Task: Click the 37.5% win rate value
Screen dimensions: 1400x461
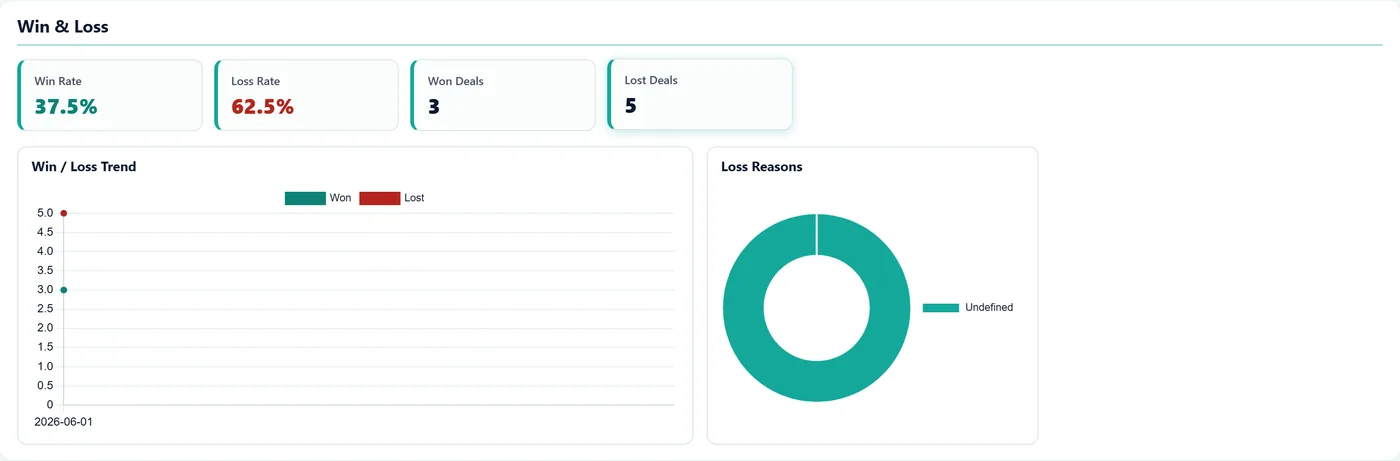Action: (x=66, y=107)
